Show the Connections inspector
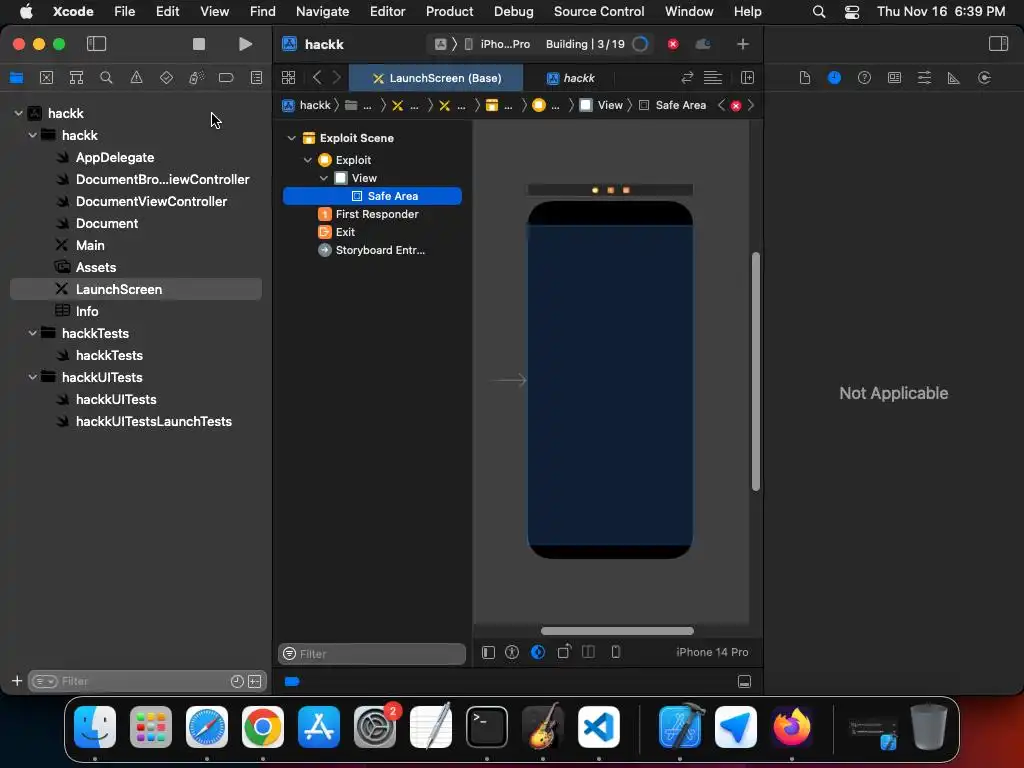This screenshot has width=1024, height=768. 985,78
